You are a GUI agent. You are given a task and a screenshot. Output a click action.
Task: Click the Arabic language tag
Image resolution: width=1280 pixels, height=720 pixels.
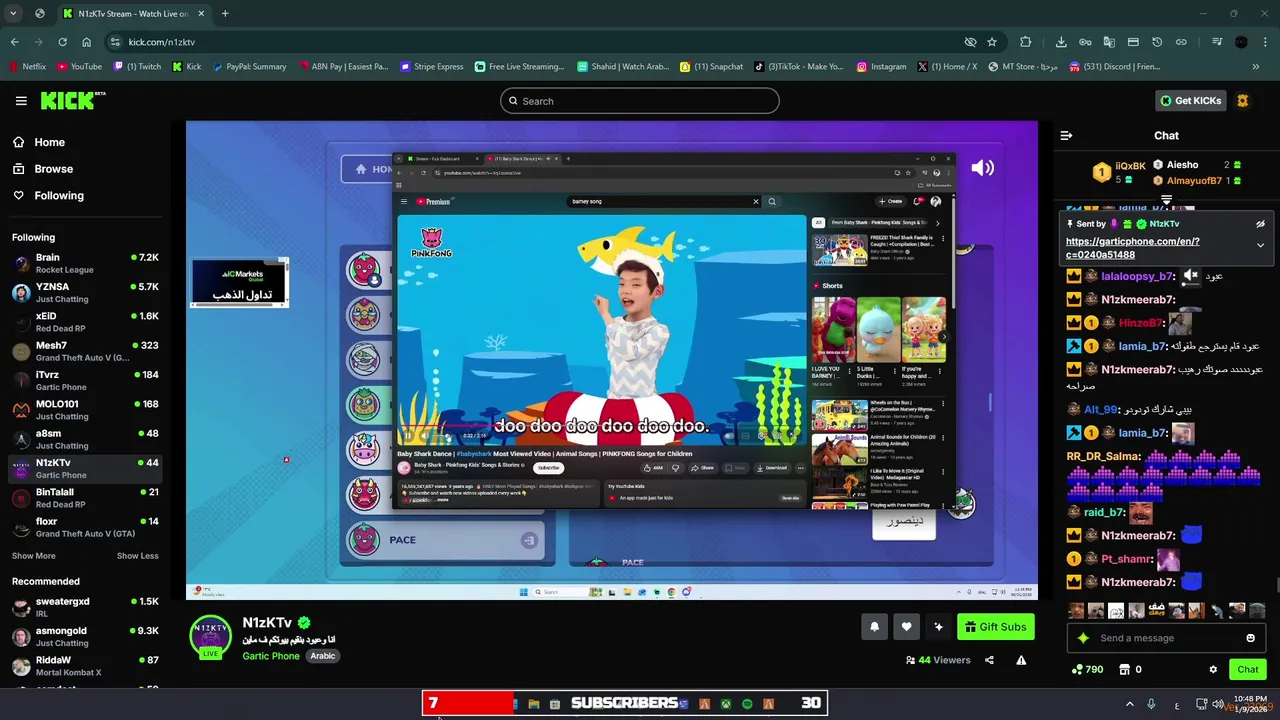coord(322,656)
